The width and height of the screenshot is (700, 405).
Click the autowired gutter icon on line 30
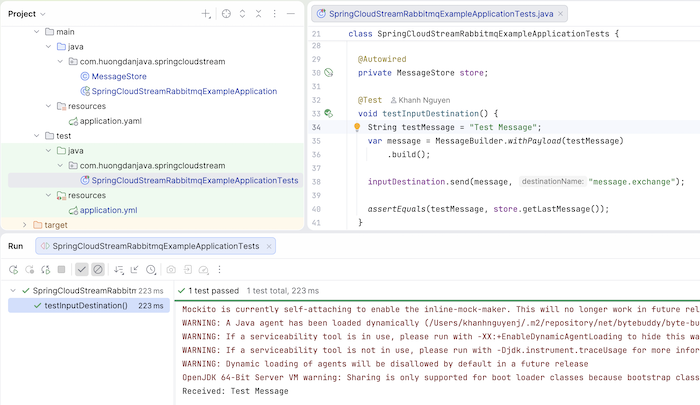coord(329,73)
